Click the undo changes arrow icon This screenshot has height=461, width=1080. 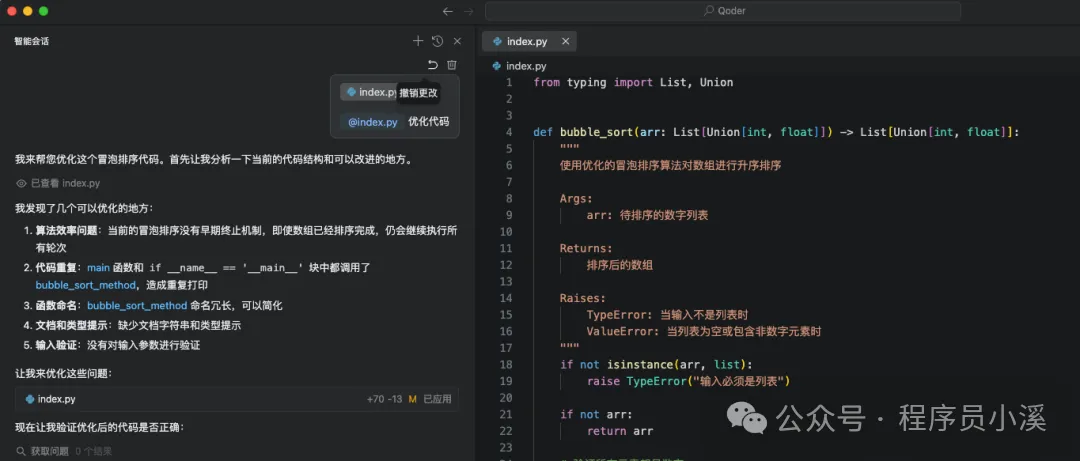point(433,65)
